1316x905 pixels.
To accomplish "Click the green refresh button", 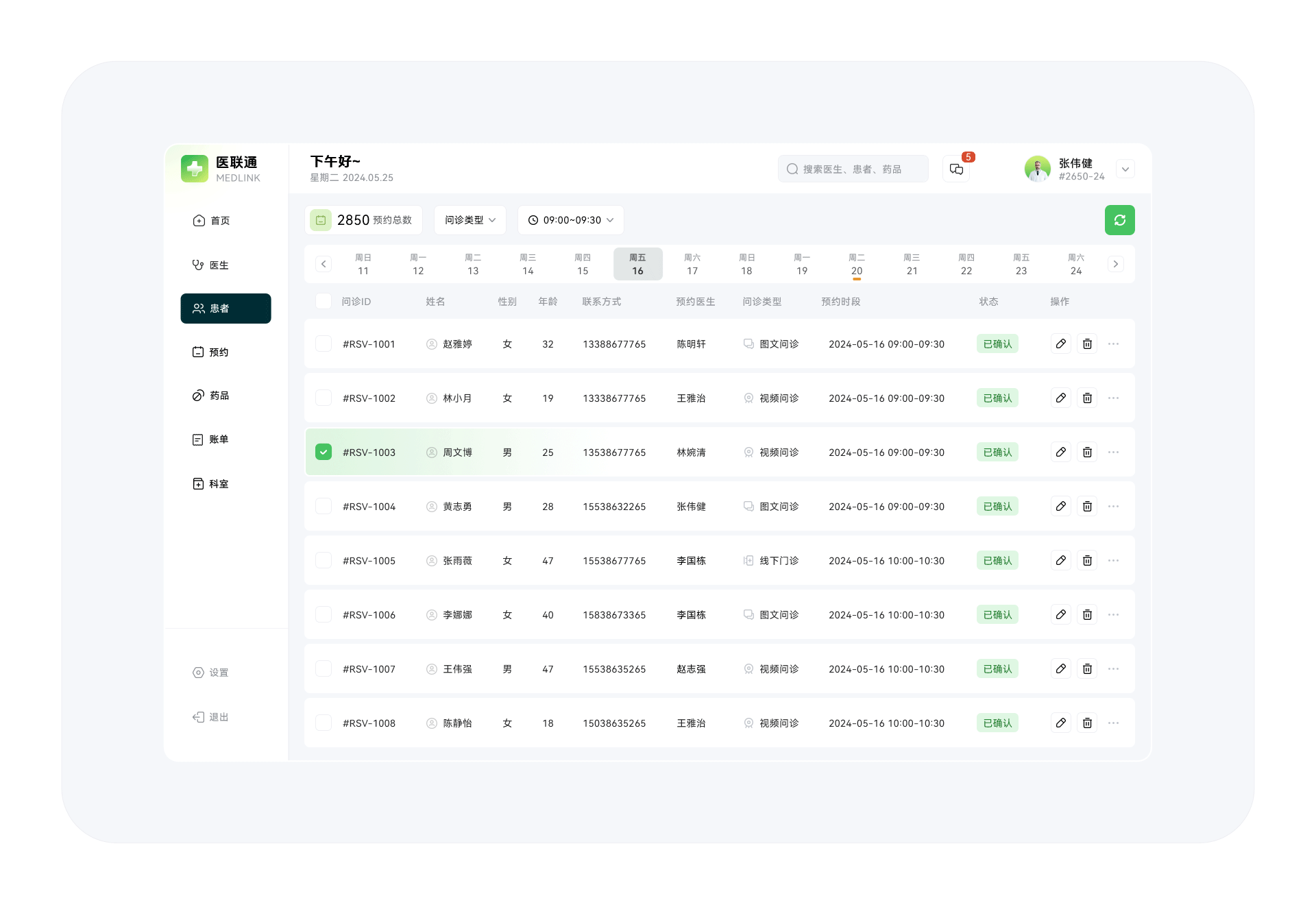I will (x=1119, y=220).
